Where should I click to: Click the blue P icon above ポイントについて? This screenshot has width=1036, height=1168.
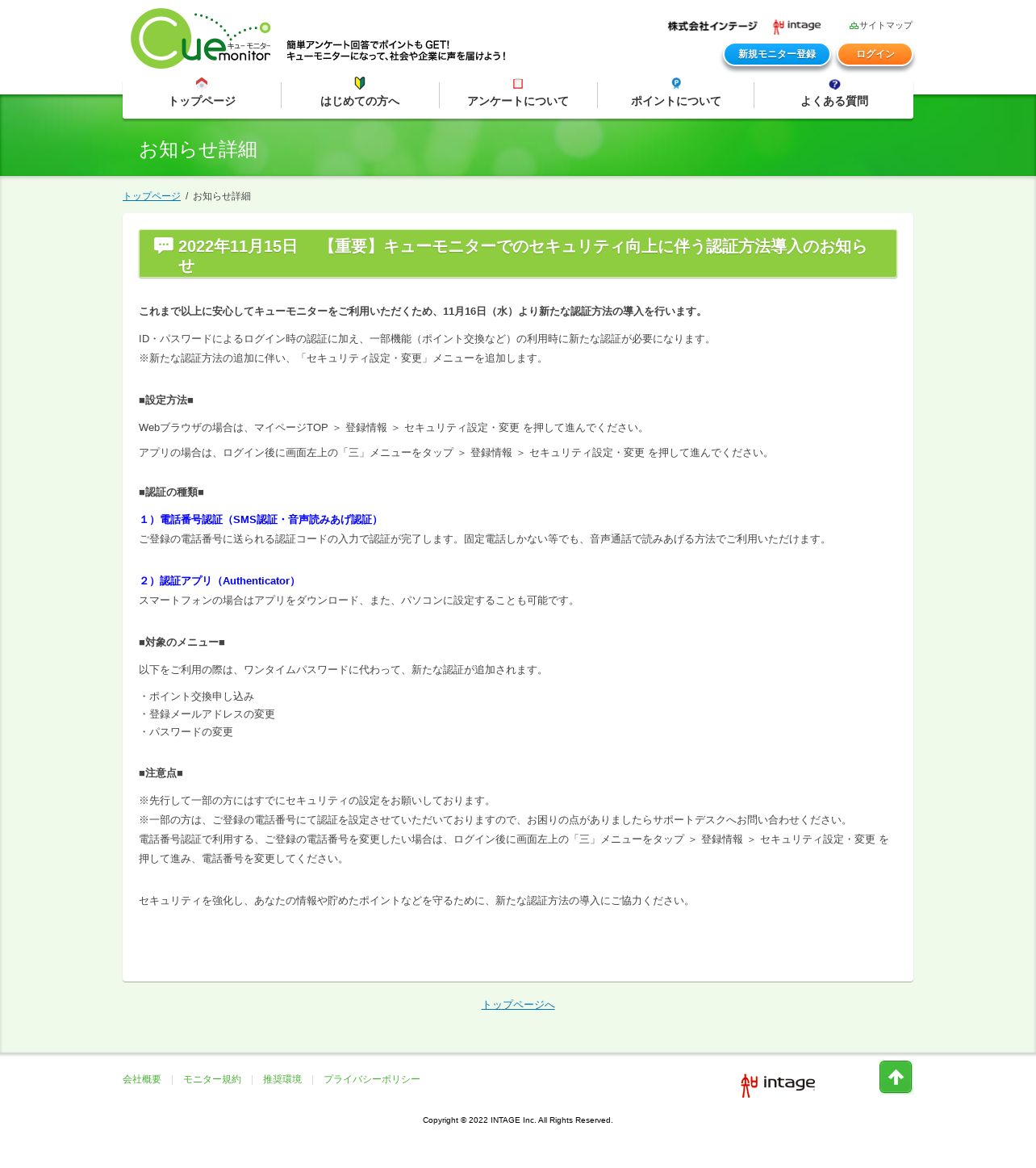click(676, 83)
